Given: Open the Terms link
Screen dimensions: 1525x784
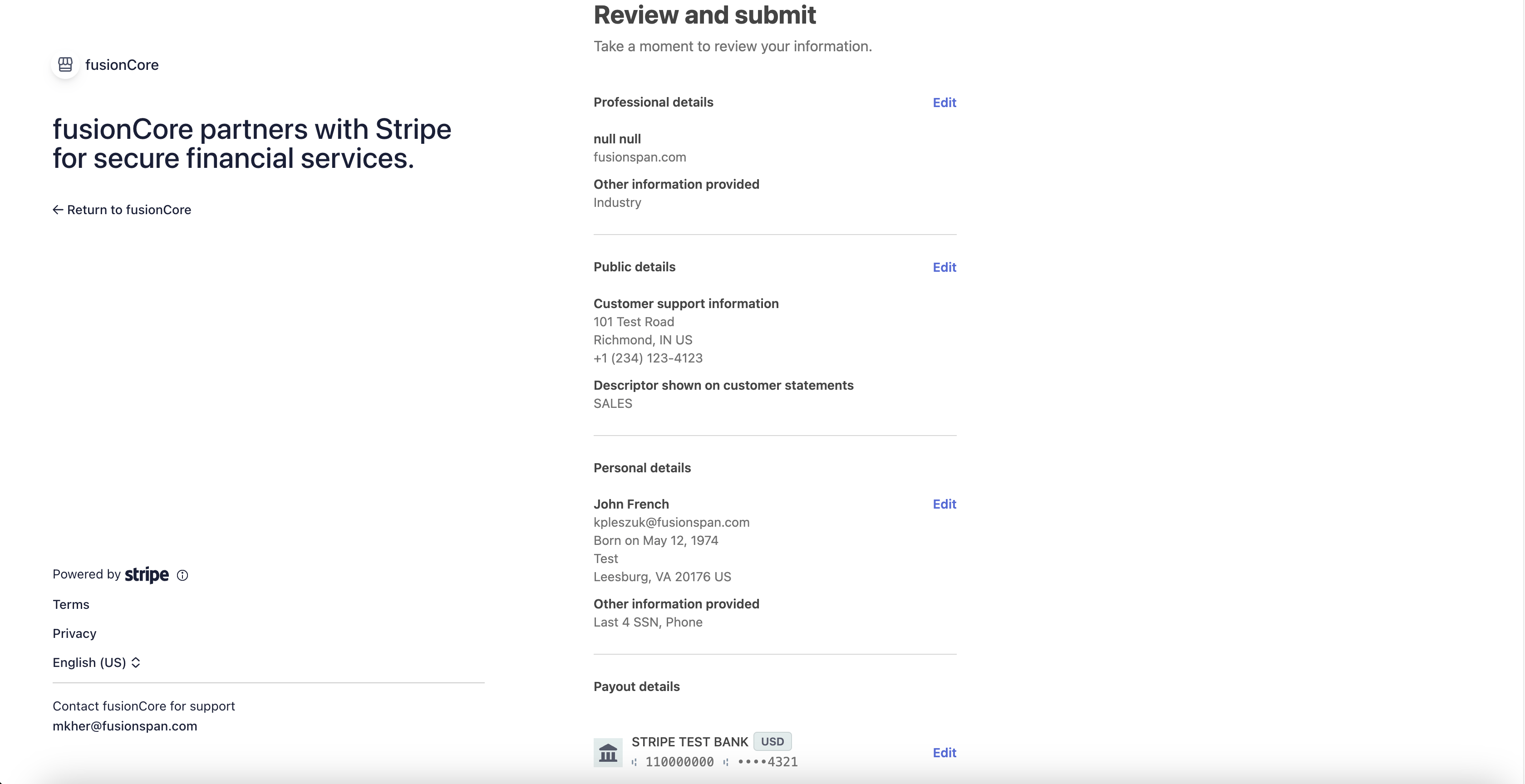Looking at the screenshot, I should click(71, 604).
